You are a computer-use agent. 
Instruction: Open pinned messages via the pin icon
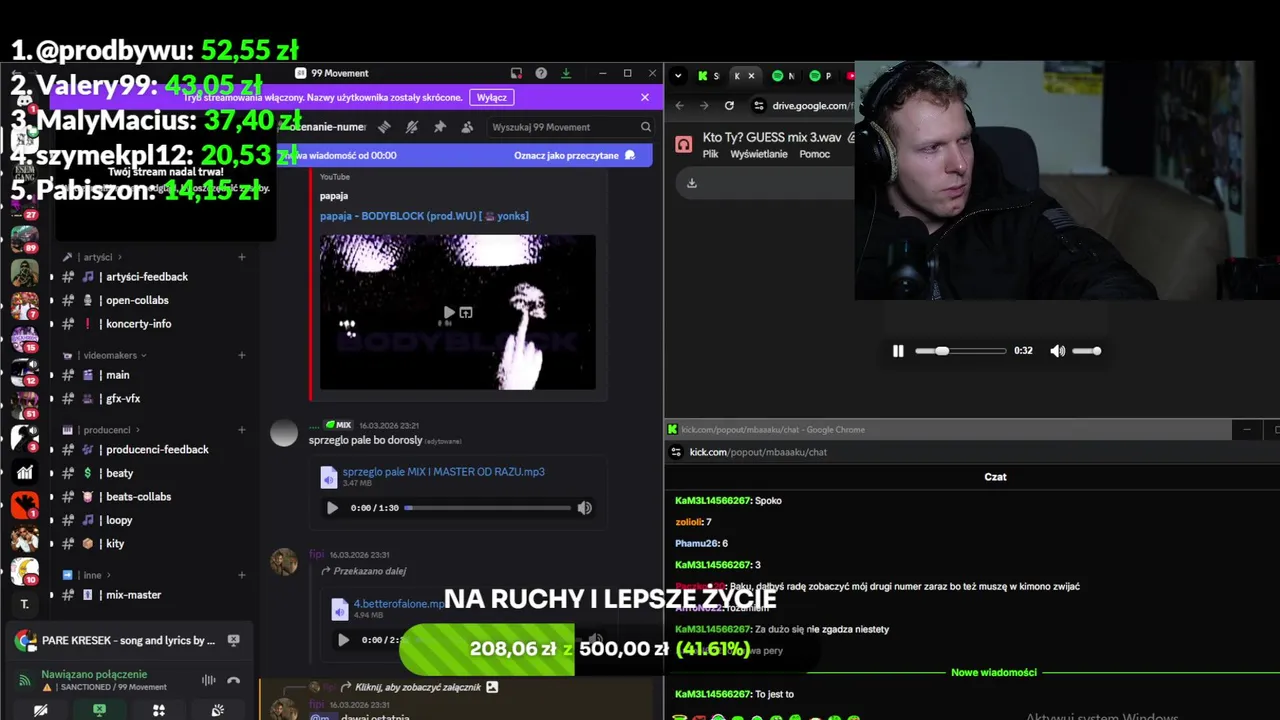coord(439,127)
